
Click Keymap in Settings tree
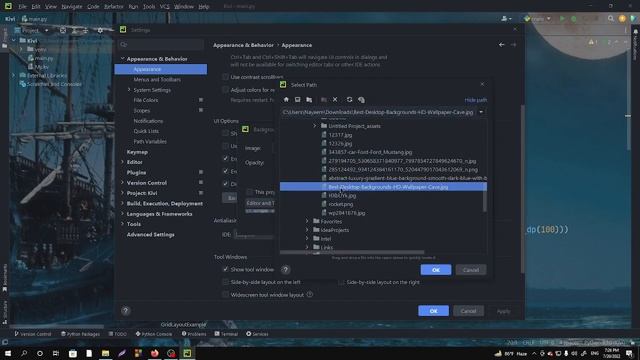click(137, 152)
